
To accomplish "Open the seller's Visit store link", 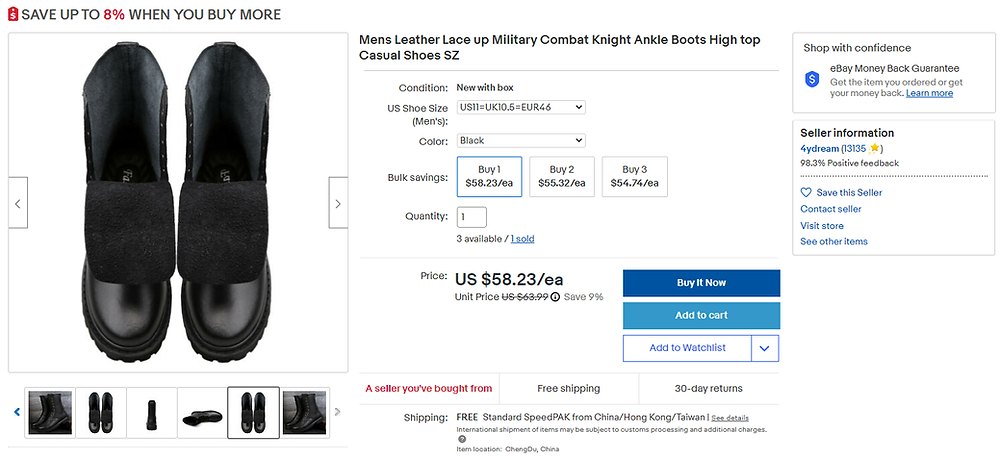I will pos(822,226).
